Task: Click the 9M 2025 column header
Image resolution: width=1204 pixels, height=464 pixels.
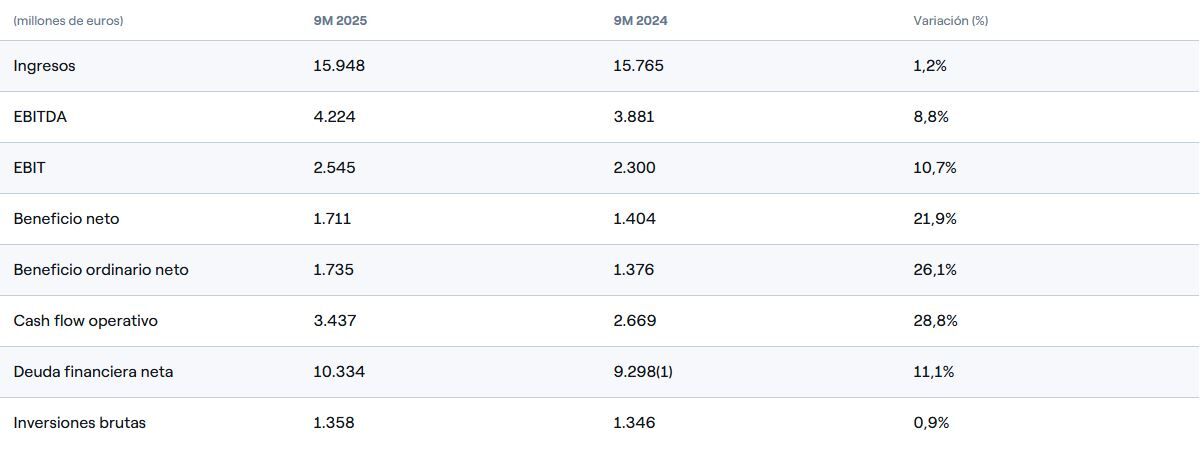Action: click(341, 20)
